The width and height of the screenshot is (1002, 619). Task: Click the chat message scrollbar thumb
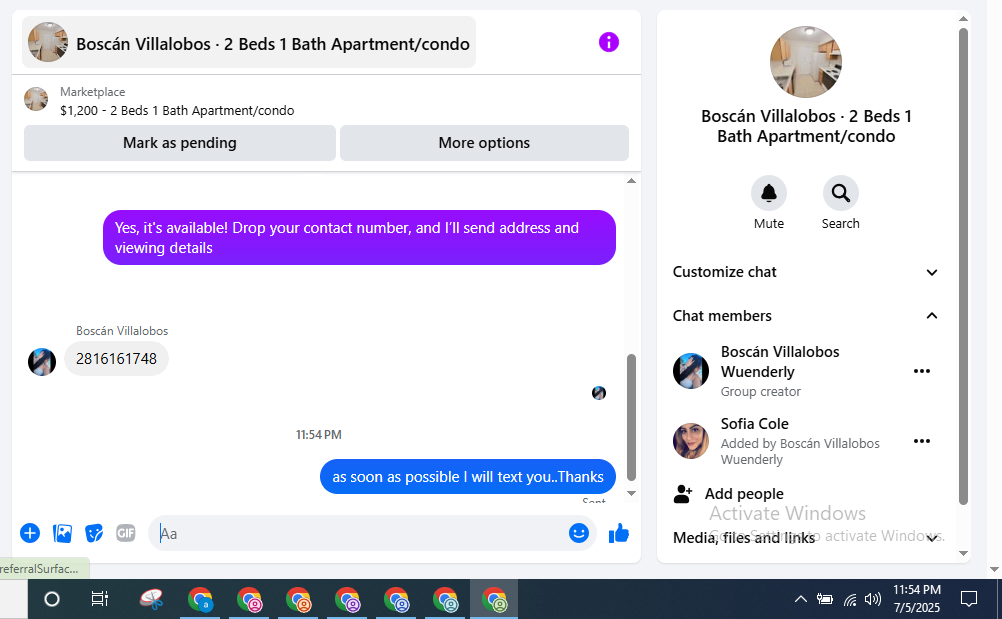click(x=631, y=417)
